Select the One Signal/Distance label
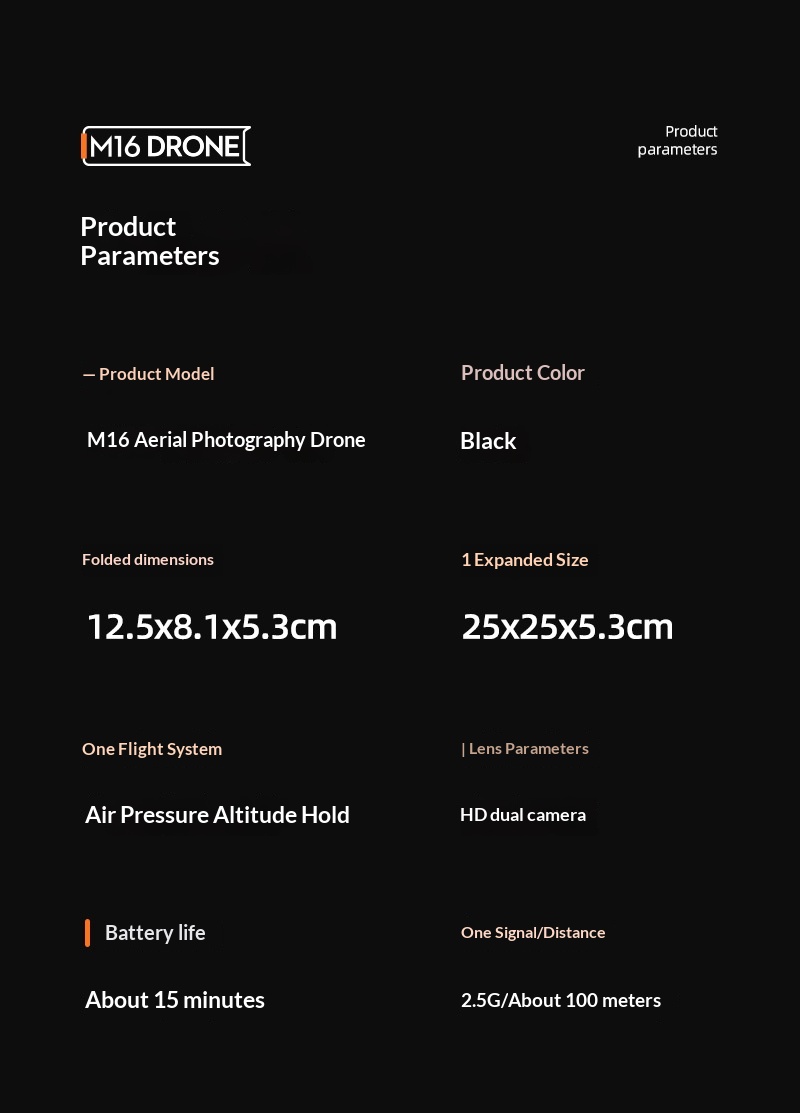 pos(533,933)
